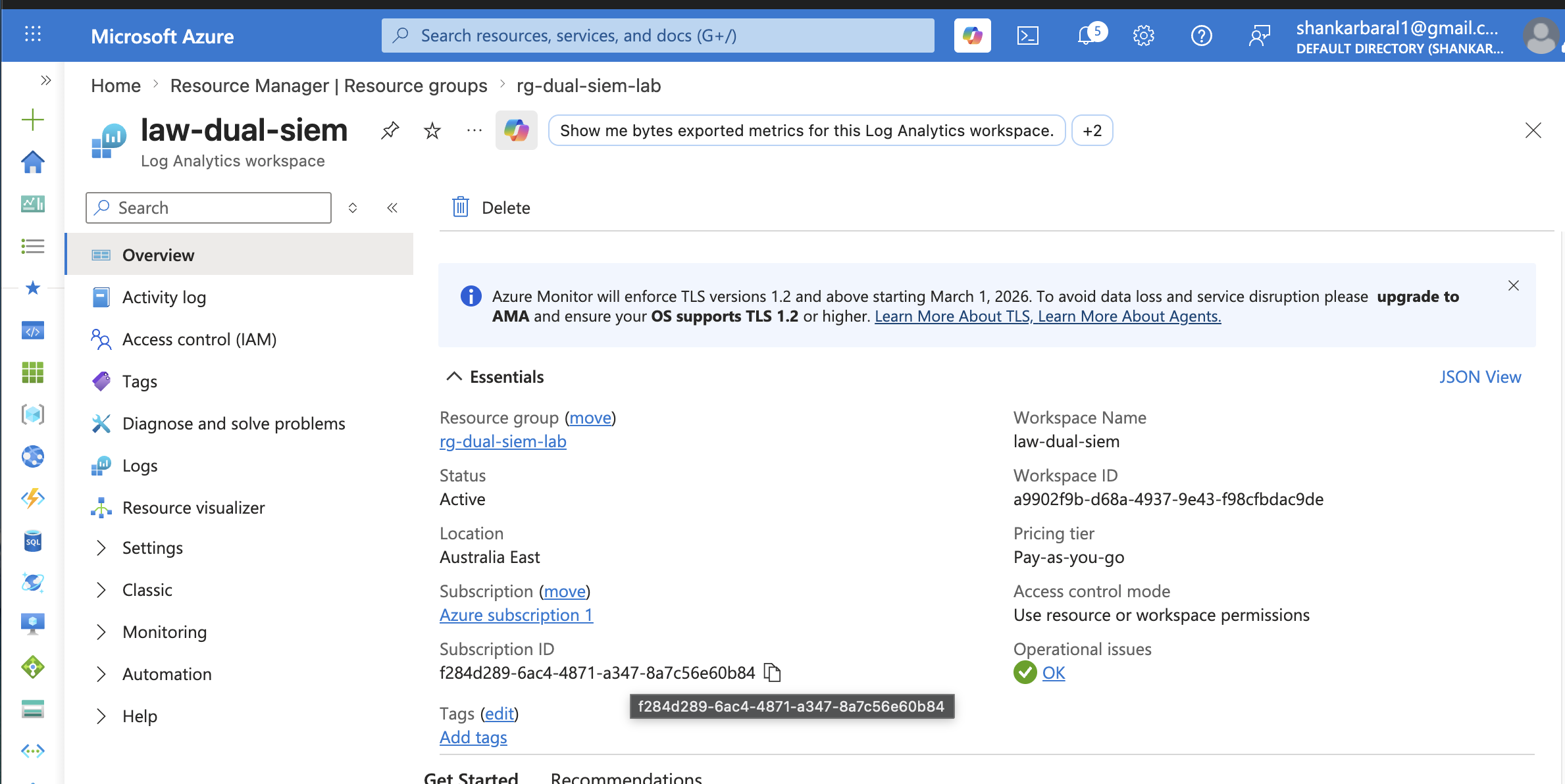
Task: Pin law-dual-siem to dashboard
Action: tap(390, 131)
